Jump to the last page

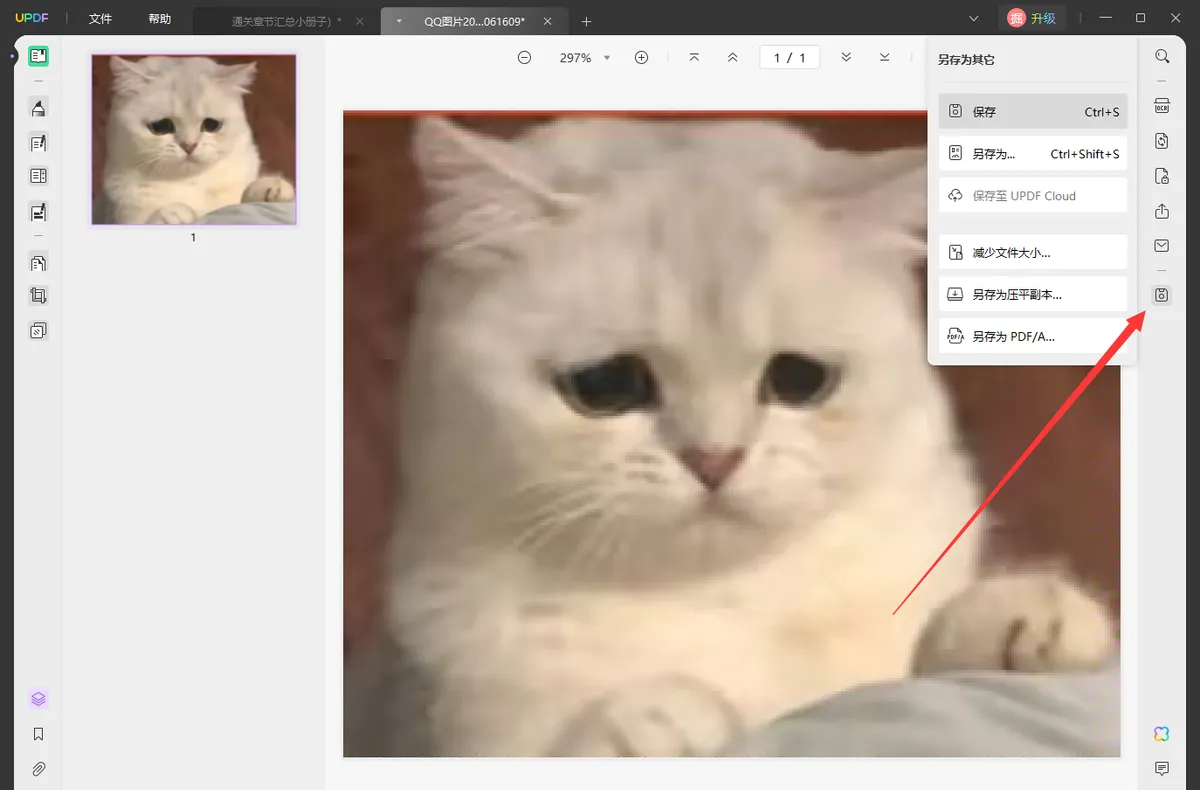pyautogui.click(x=885, y=58)
